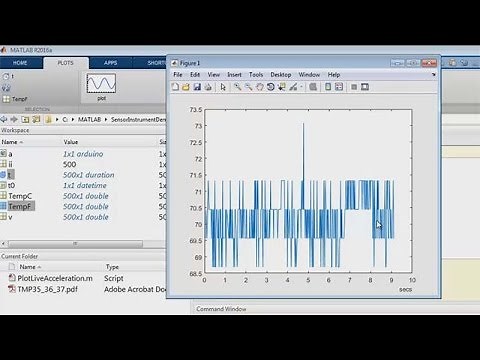480x360 pixels.
Task: Select variable ii in the Workspace
Action: point(10,164)
